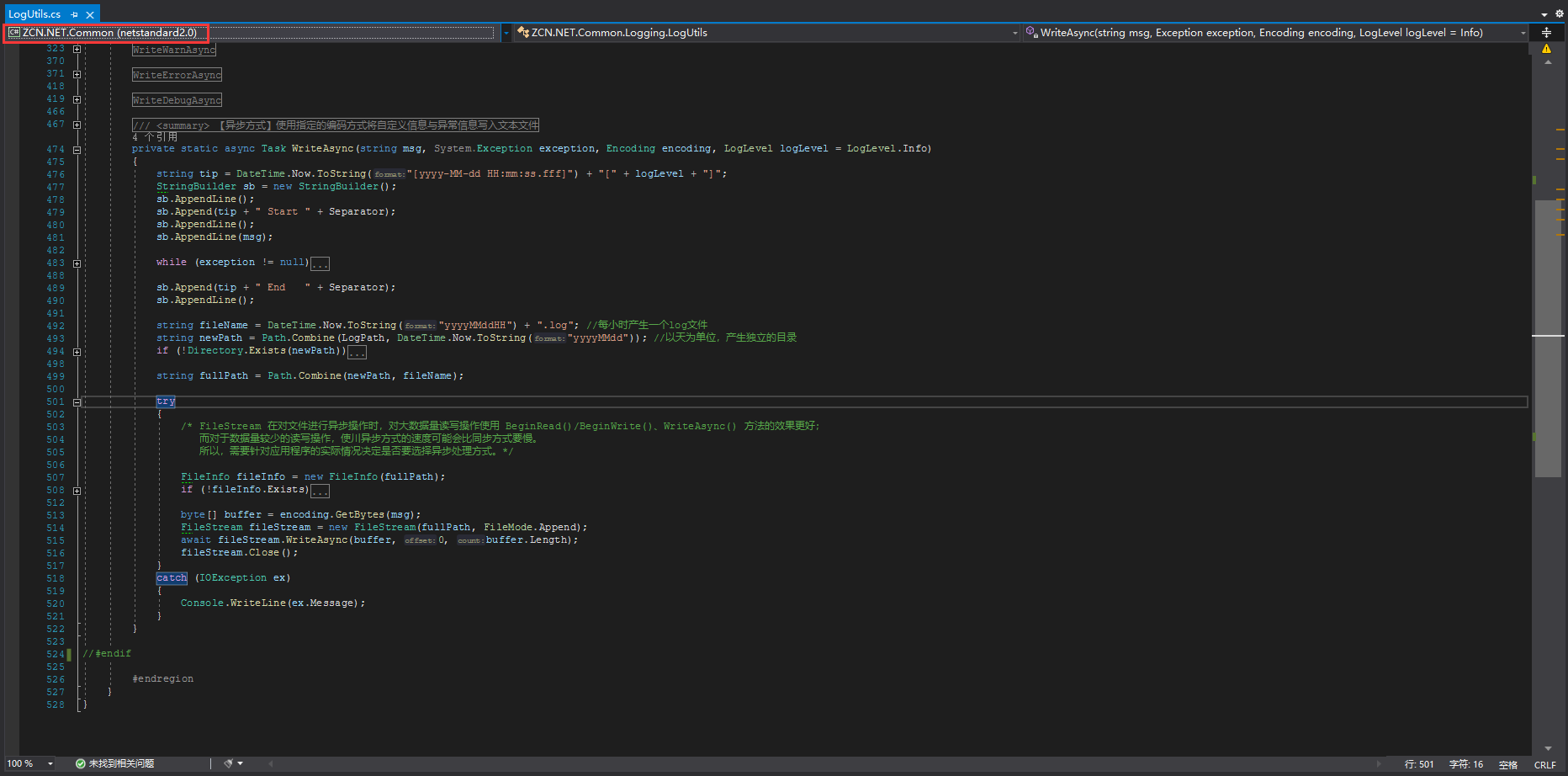Click the vertical scrollbar thumb

pyautogui.click(x=1548, y=338)
